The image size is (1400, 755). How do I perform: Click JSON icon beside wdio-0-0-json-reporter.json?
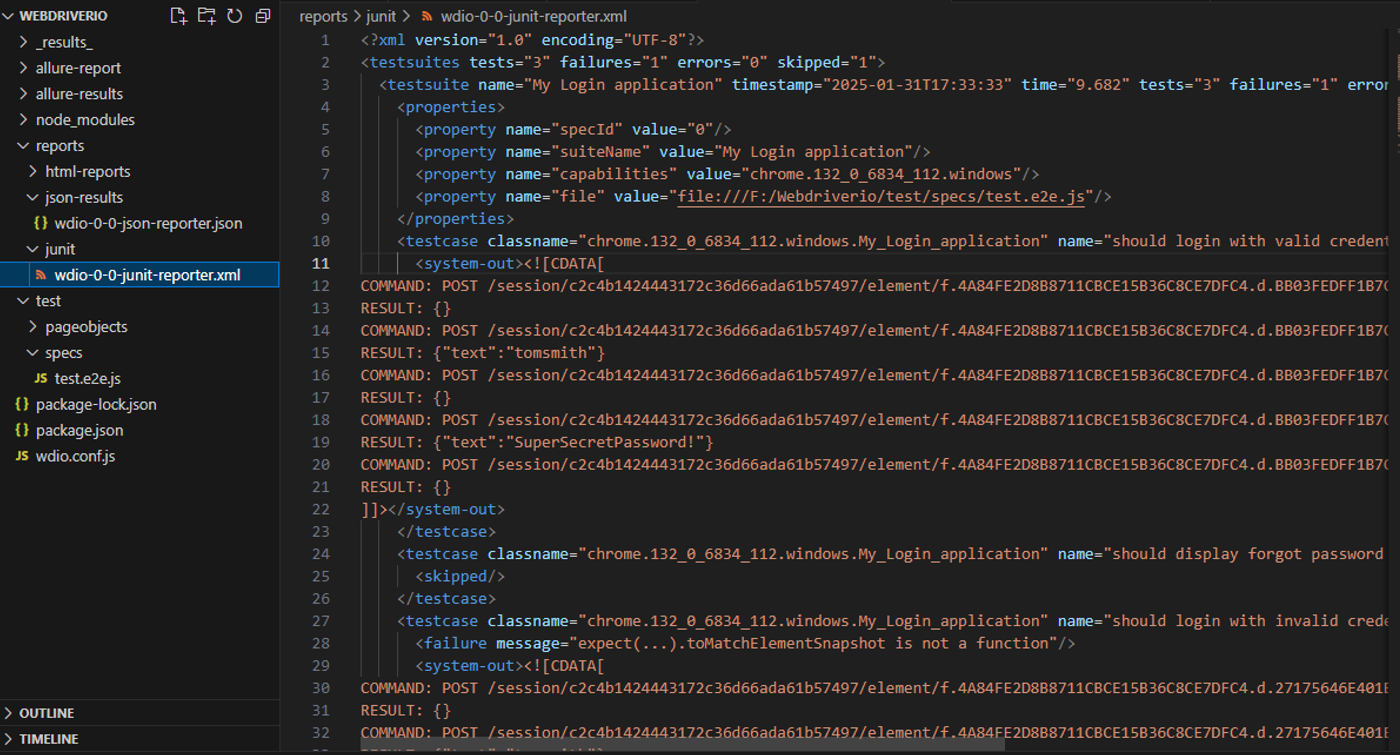point(41,223)
